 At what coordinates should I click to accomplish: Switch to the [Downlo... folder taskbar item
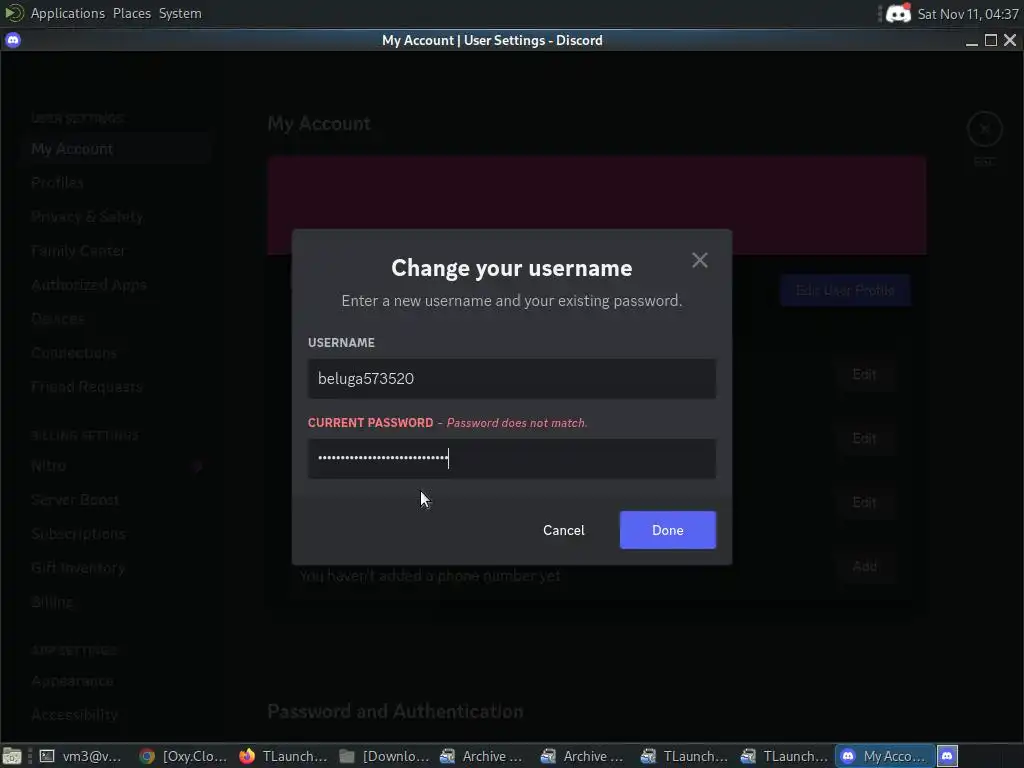click(x=384, y=756)
